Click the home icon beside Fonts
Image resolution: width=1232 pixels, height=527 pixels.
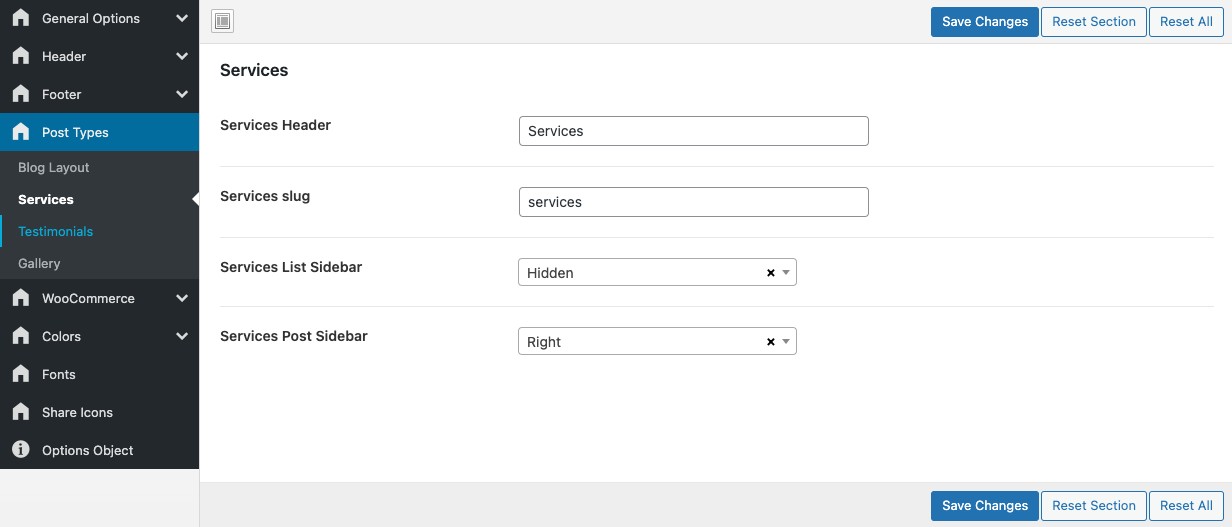pos(20,374)
